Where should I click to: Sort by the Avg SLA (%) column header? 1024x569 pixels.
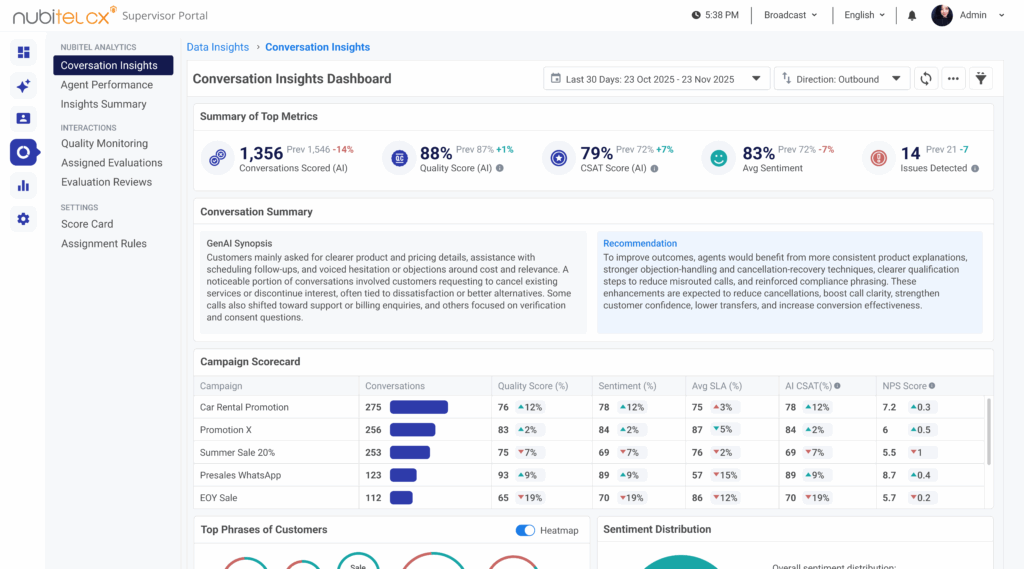[x=716, y=386]
